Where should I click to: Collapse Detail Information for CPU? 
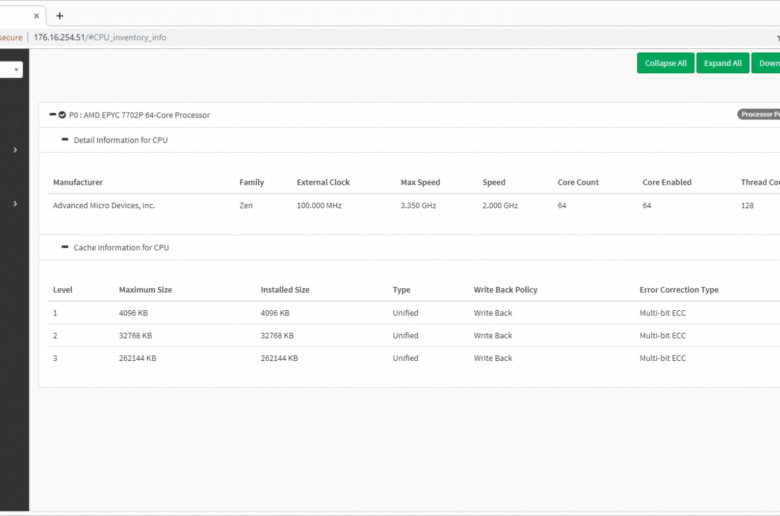click(65, 140)
